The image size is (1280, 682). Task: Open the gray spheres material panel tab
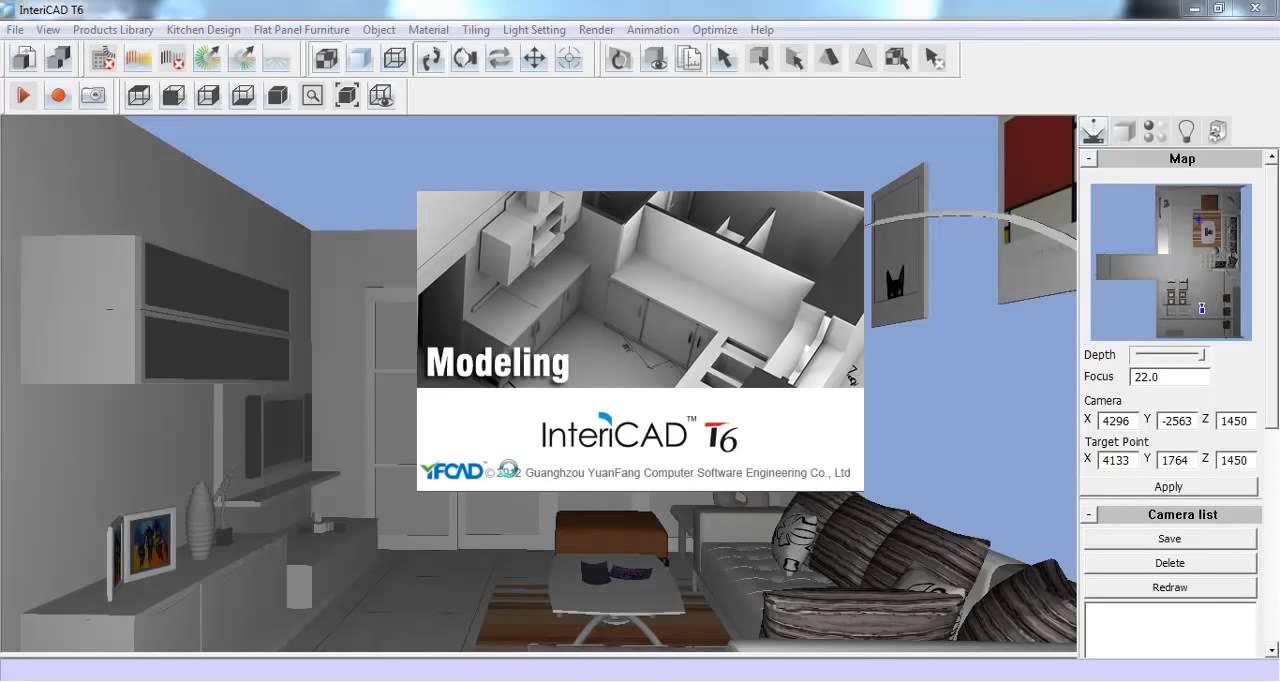point(1155,131)
